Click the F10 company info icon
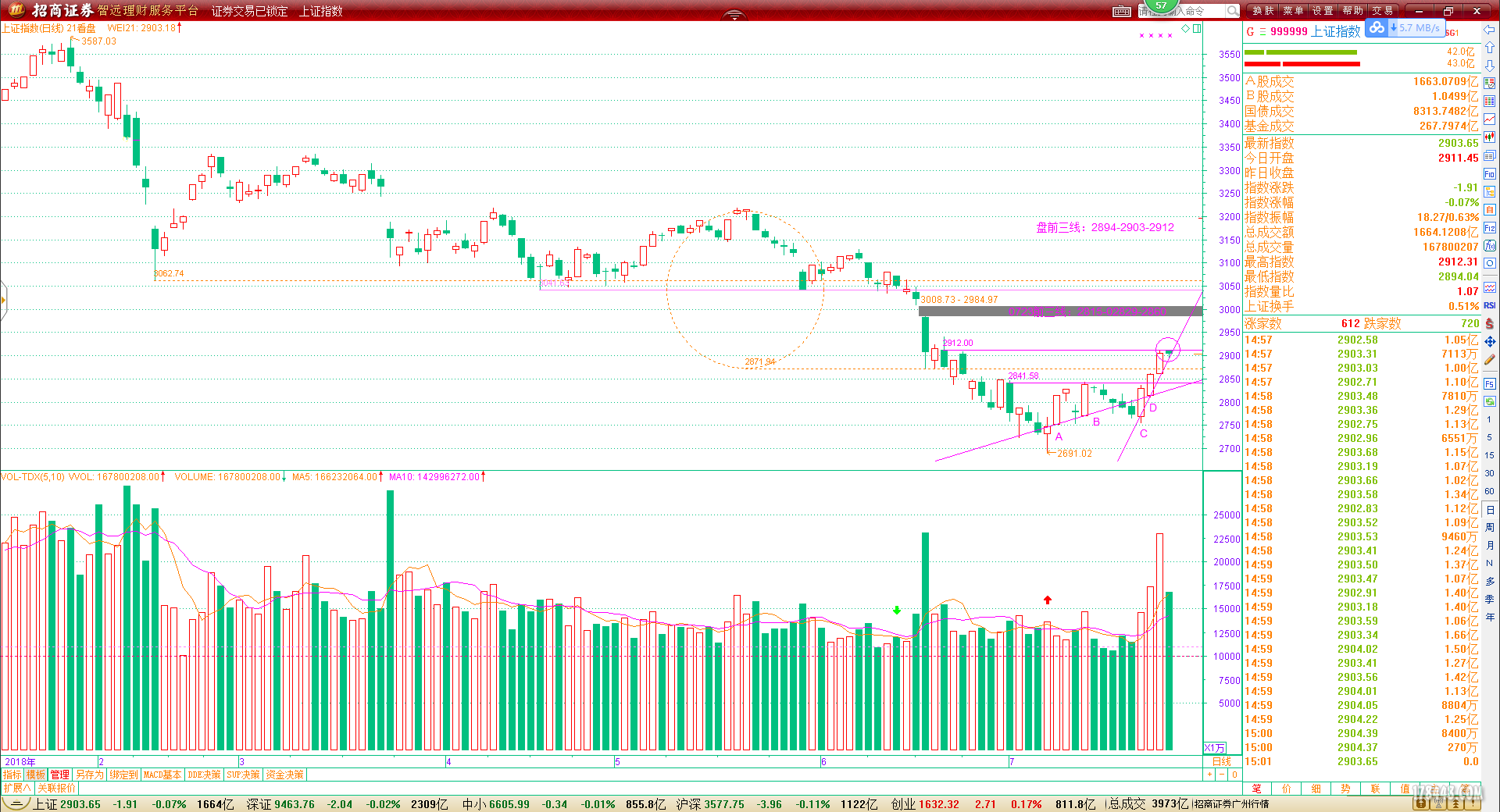Image resolution: width=1500 pixels, height=812 pixels. tap(1490, 173)
